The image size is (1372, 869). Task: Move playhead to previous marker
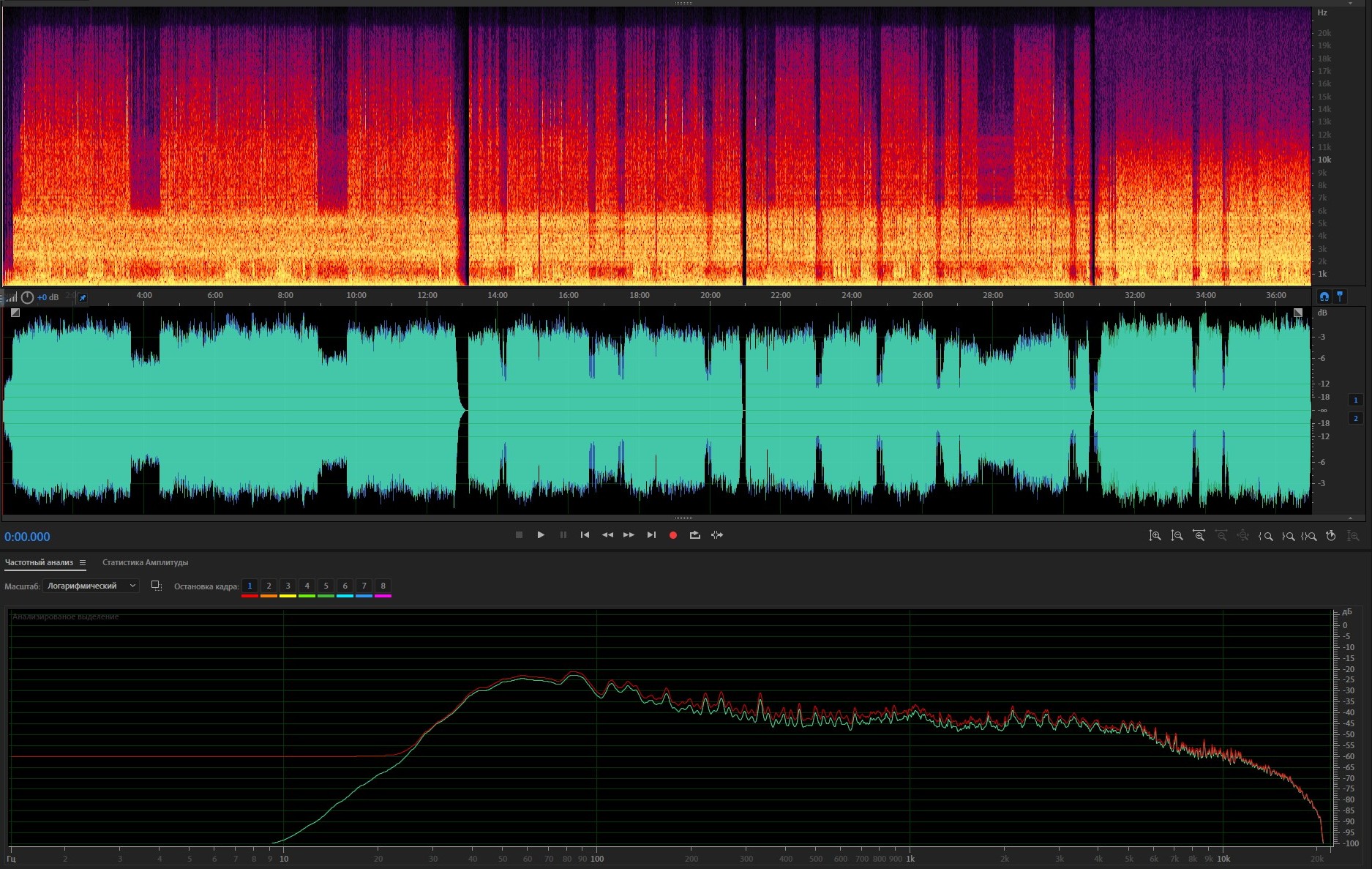coord(585,535)
